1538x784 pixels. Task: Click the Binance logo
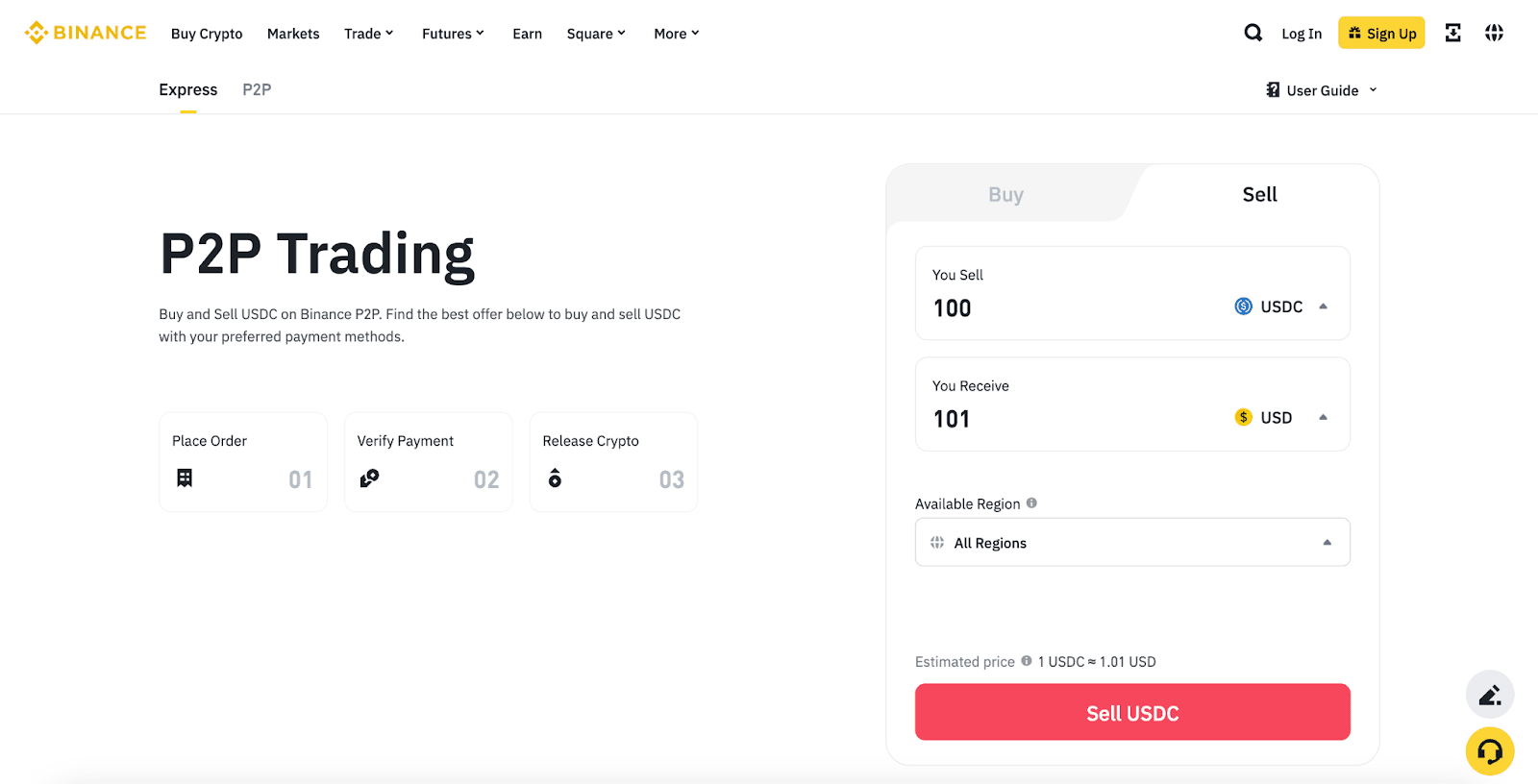(x=86, y=33)
